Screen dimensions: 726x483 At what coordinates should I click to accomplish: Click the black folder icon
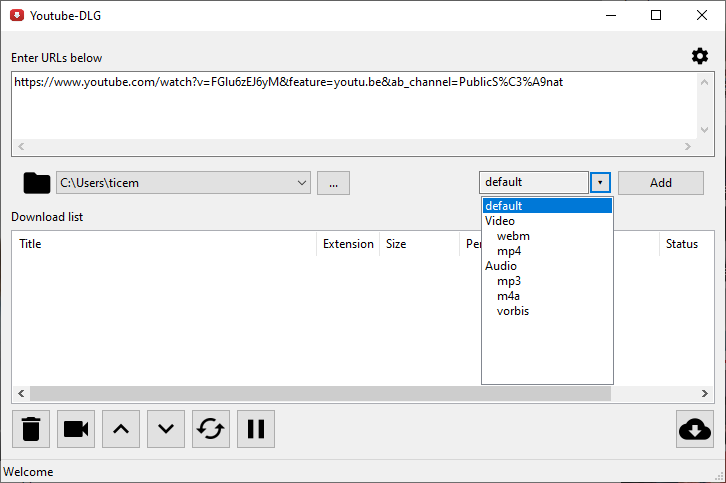(37, 183)
